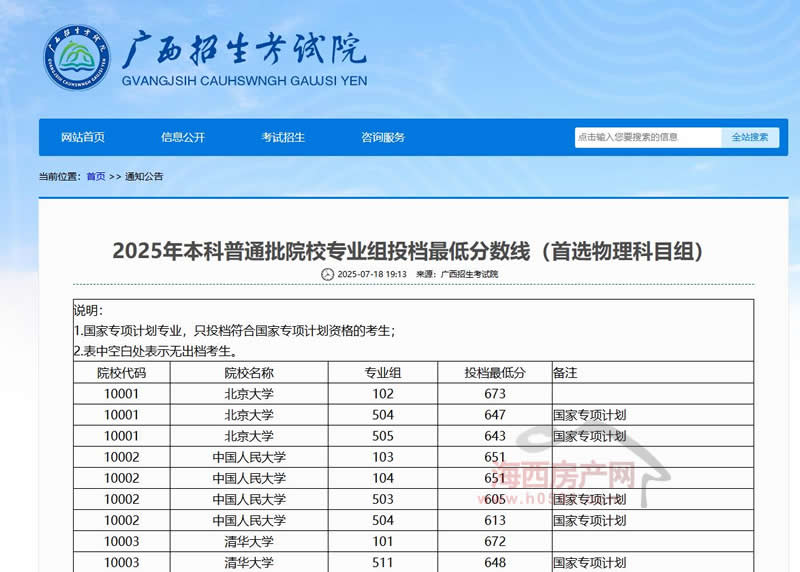This screenshot has height=572, width=800.
Task: Click 专业组 cell 104 for 中国人民大学
Action: tap(383, 478)
